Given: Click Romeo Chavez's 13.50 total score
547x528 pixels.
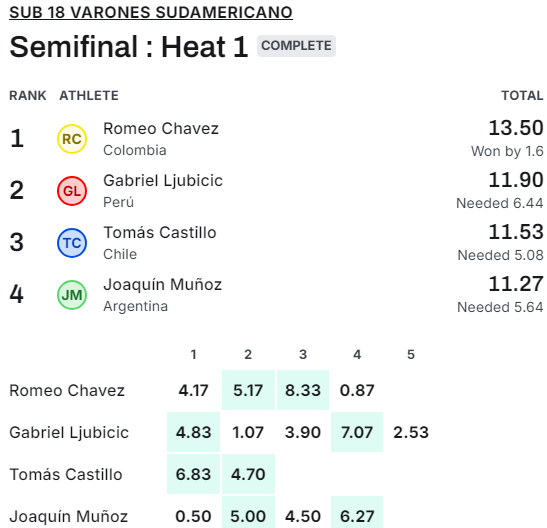Looking at the screenshot, I should point(516,128).
